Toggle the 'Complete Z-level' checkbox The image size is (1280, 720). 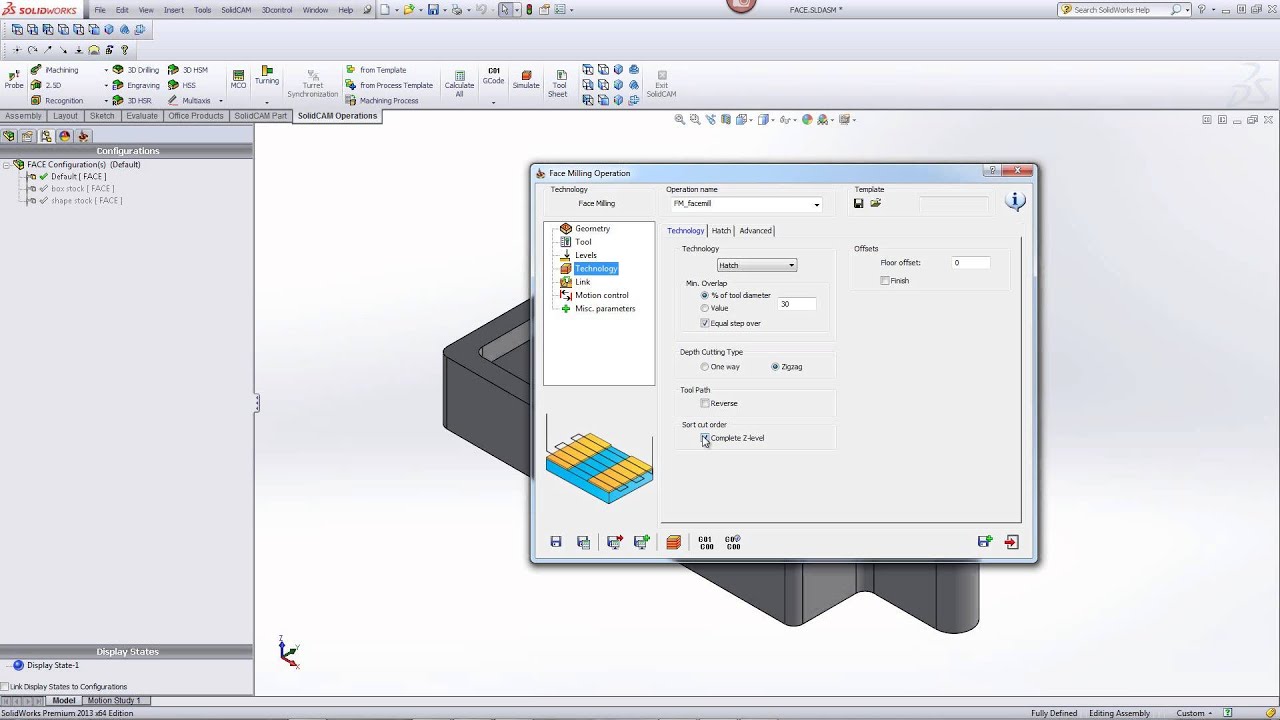tap(705, 438)
